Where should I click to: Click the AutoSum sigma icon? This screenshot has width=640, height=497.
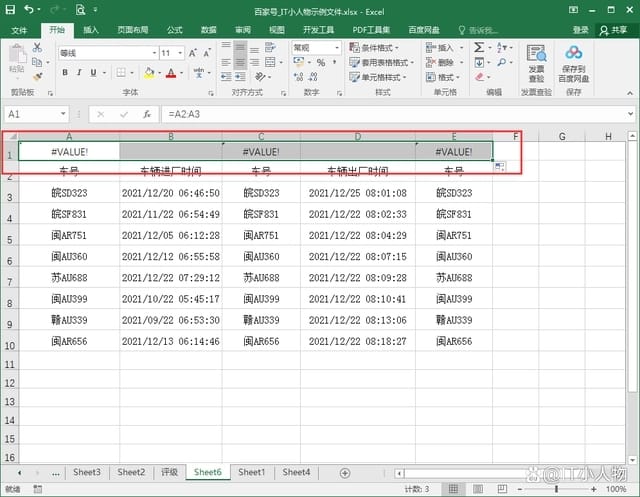coord(479,47)
